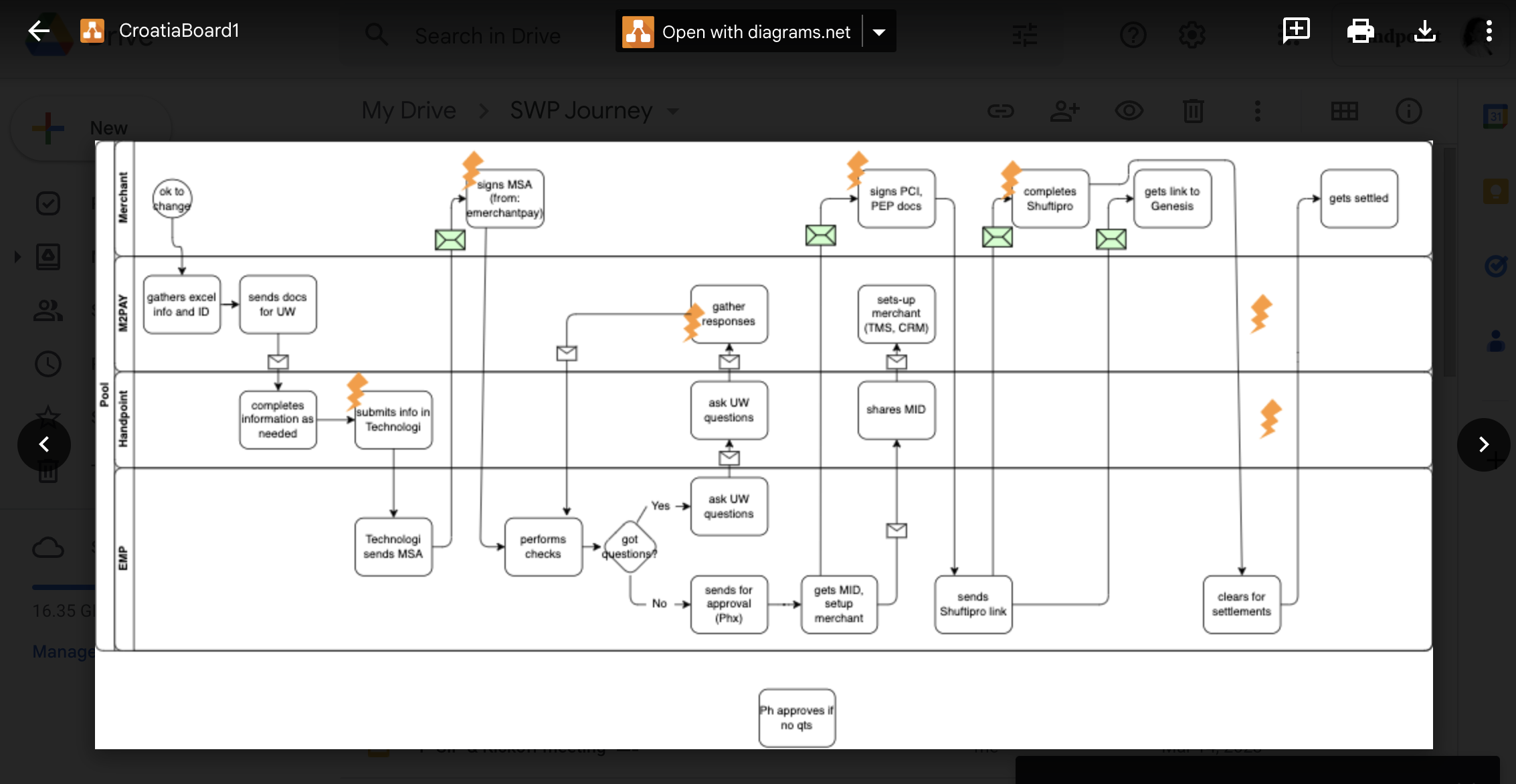Open the file details info icon
Image resolution: width=1516 pixels, height=784 pixels.
click(1408, 111)
